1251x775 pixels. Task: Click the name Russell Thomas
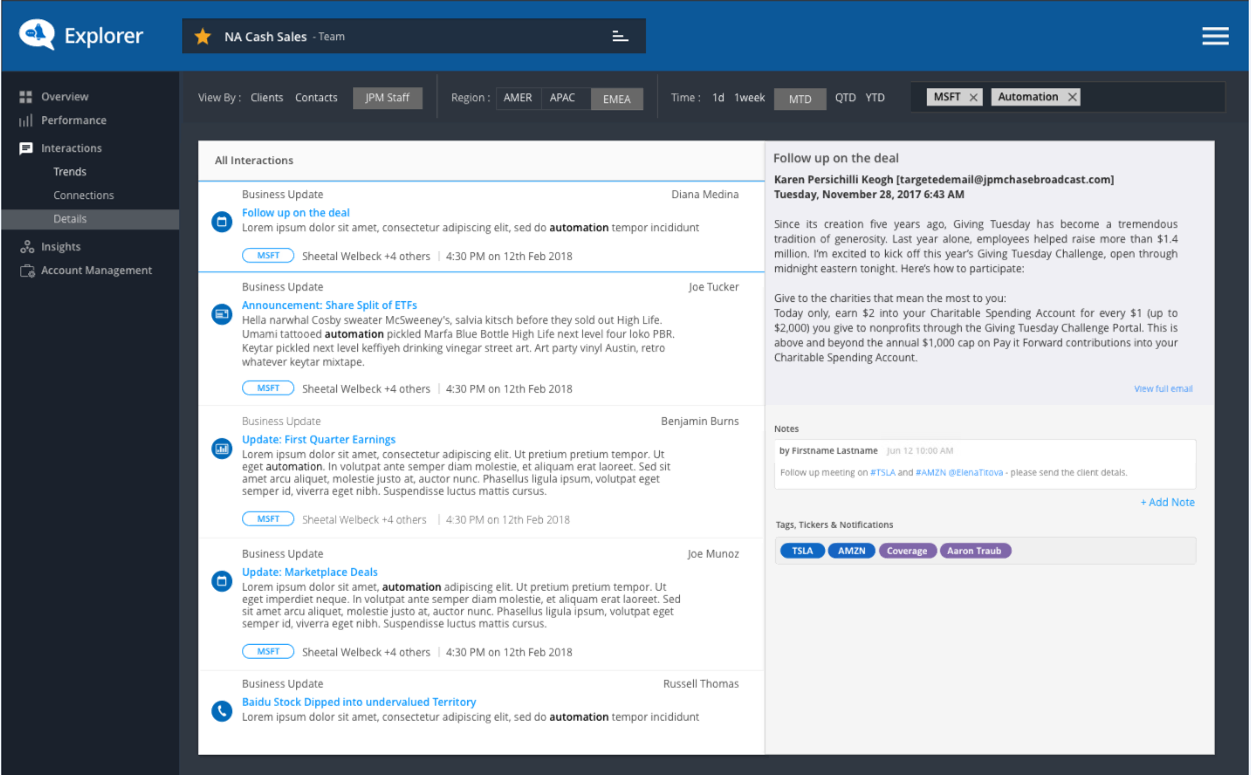tap(701, 684)
